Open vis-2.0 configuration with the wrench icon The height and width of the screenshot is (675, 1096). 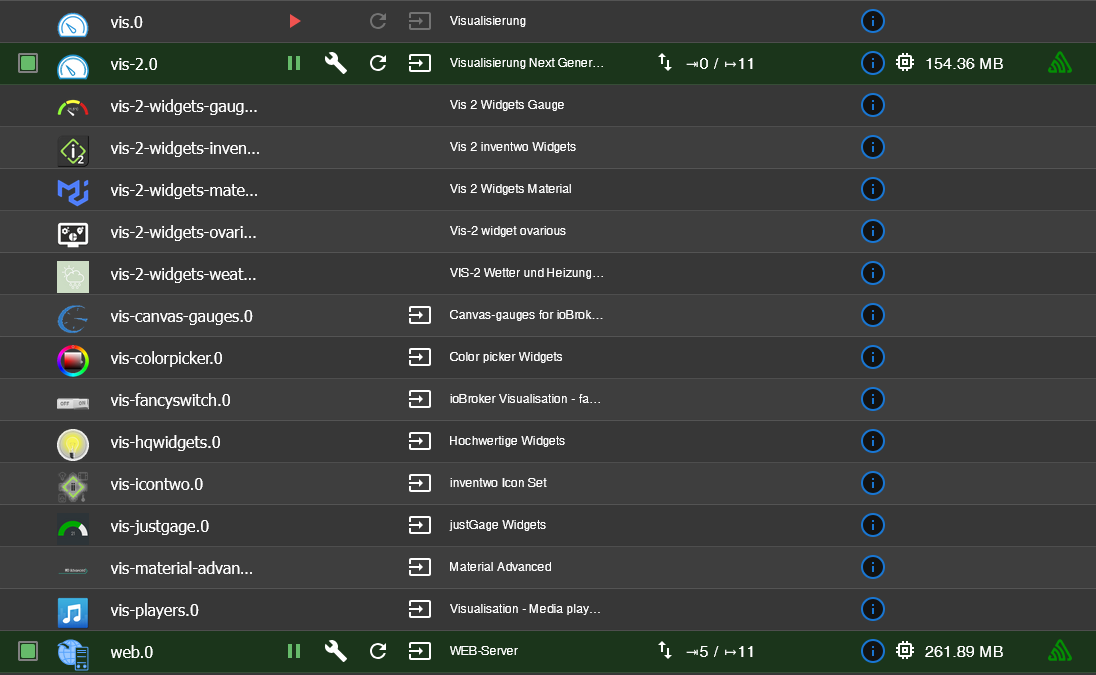[335, 62]
